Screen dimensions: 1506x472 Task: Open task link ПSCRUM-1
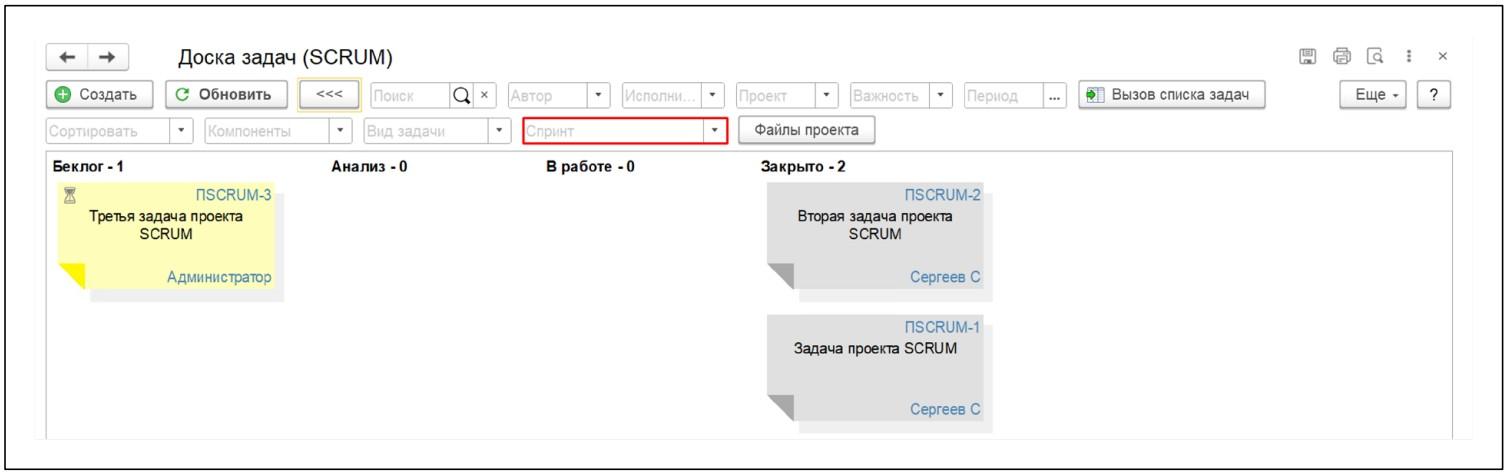(943, 327)
